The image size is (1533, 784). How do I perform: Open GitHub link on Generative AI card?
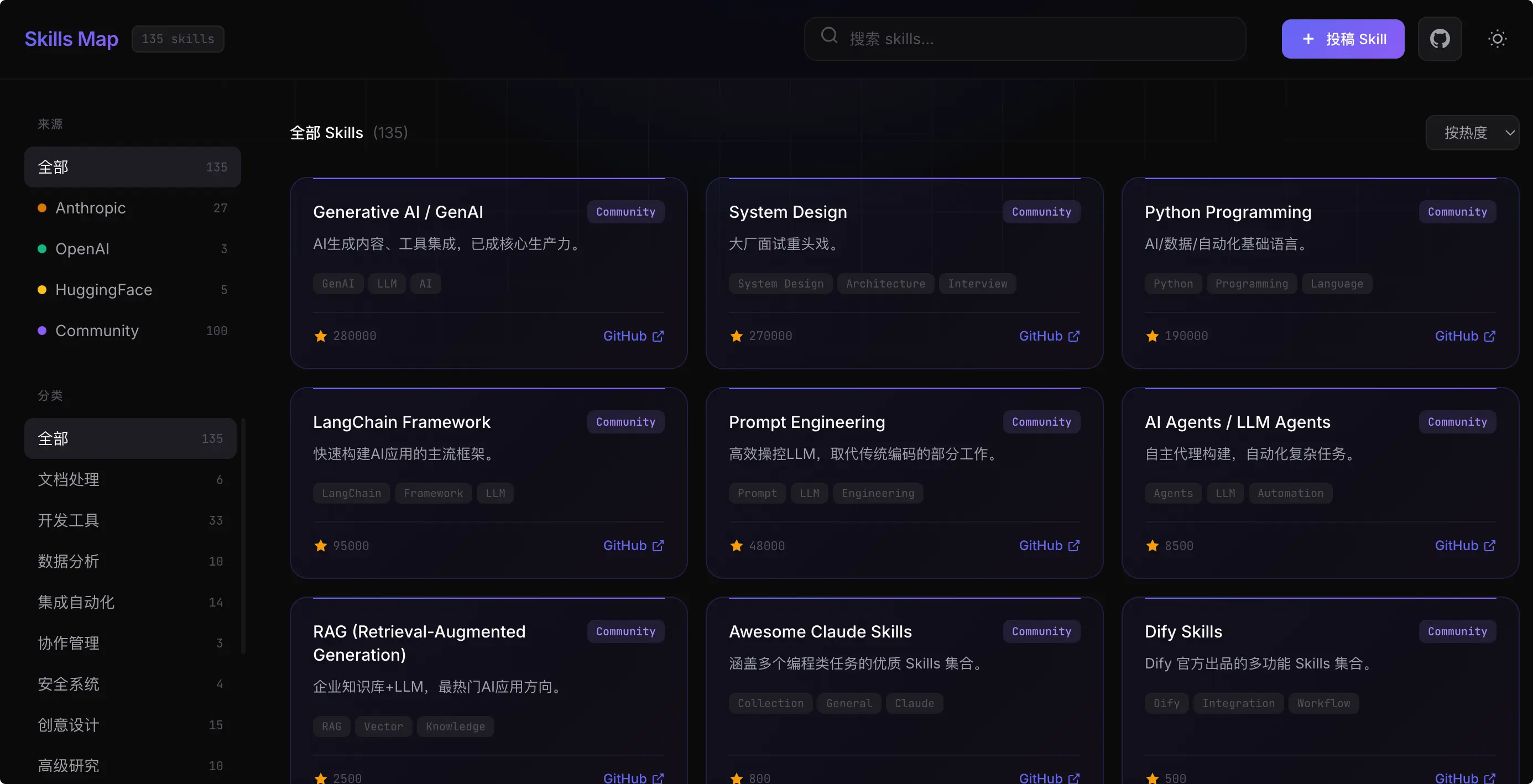[633, 336]
